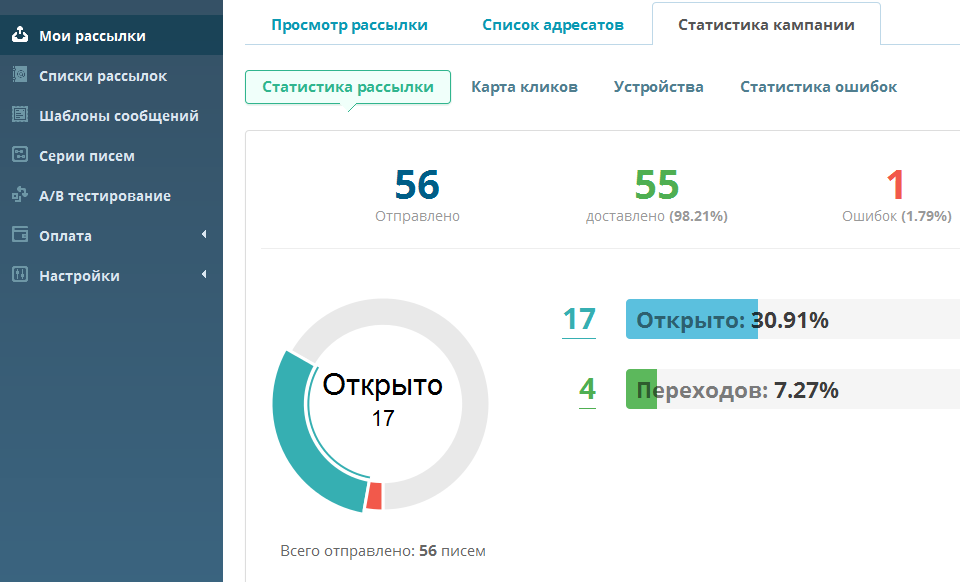
Task: Click the opened count link 17
Action: click(579, 319)
